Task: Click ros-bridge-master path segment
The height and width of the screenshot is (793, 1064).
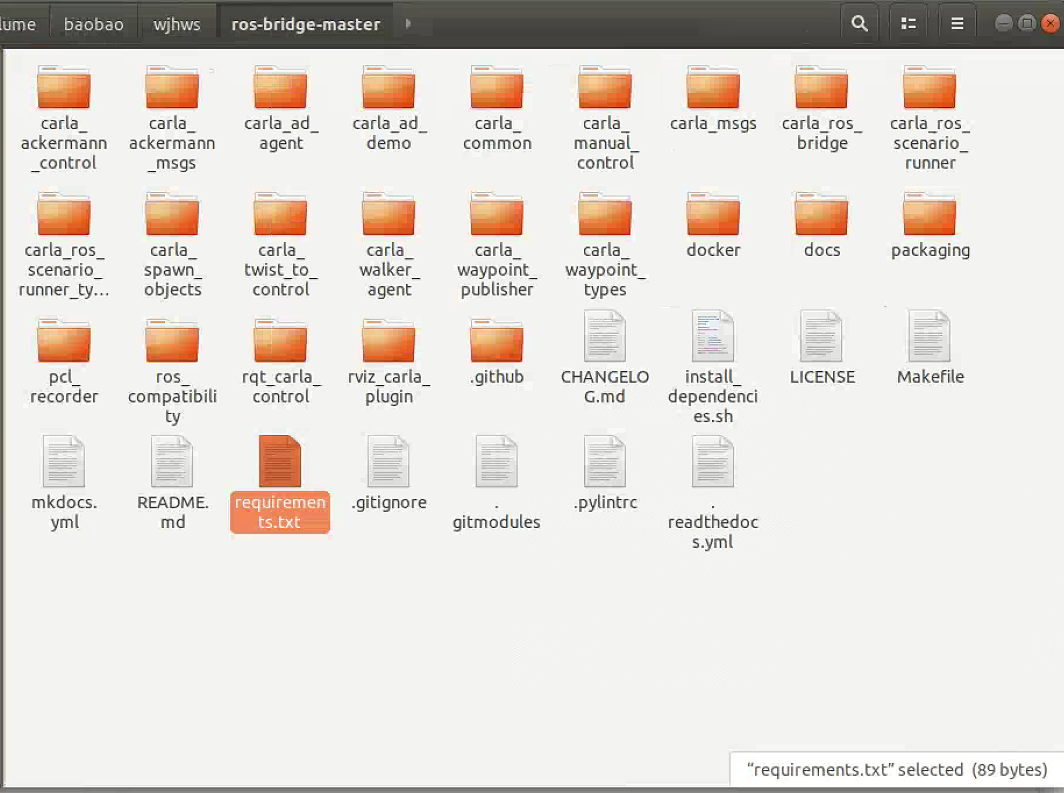Action: (305, 24)
